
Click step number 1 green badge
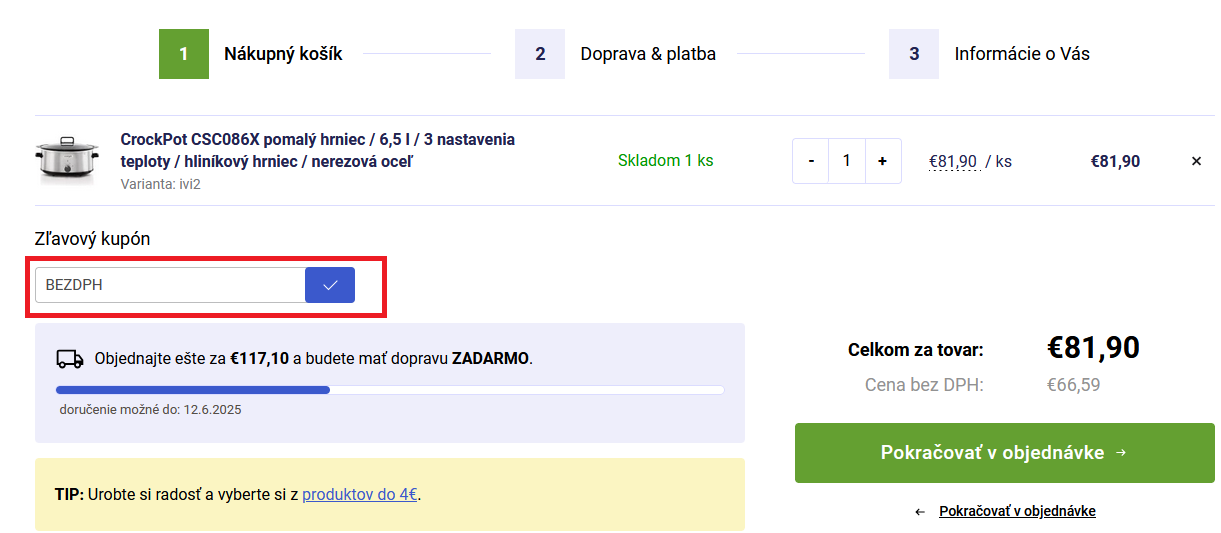(184, 54)
